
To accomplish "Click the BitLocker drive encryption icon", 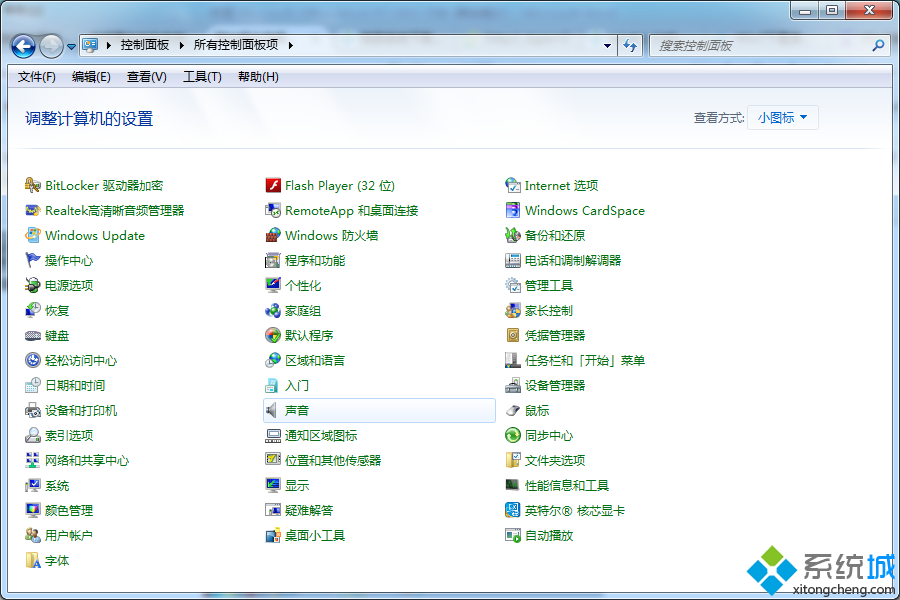I will (33, 185).
